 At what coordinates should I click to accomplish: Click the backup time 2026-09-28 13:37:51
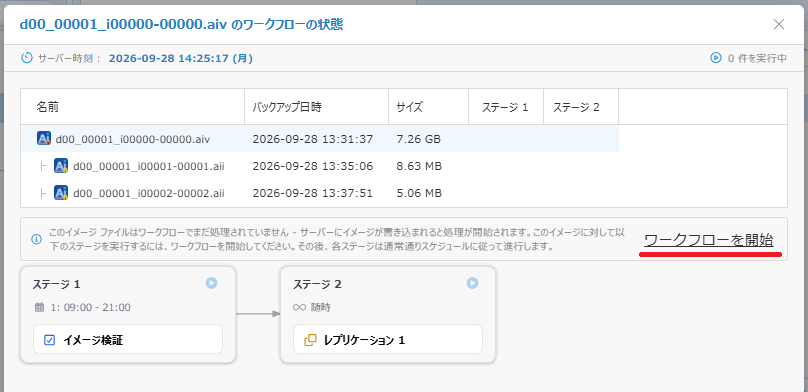(x=313, y=194)
